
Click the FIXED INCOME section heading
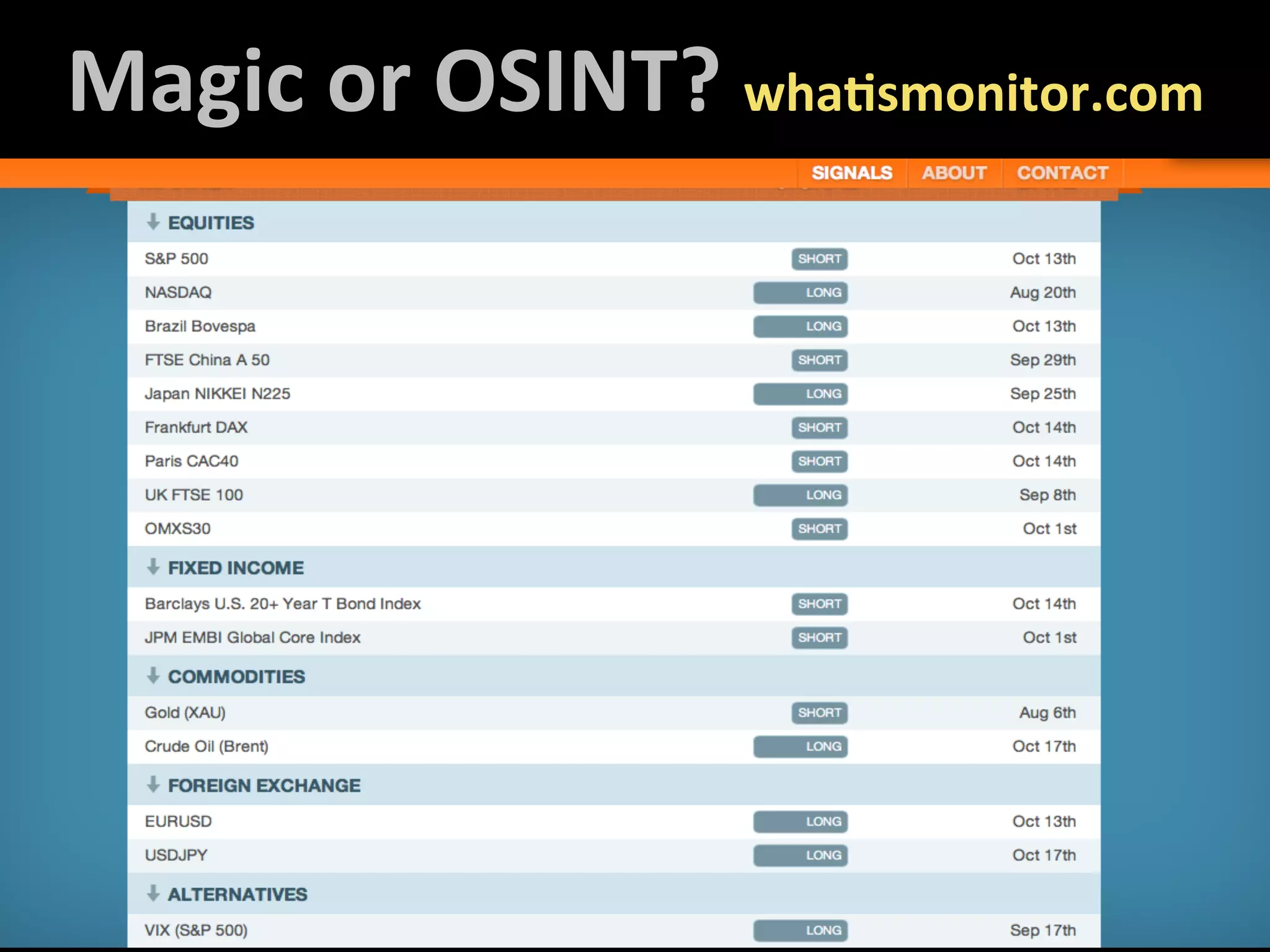pos(236,568)
